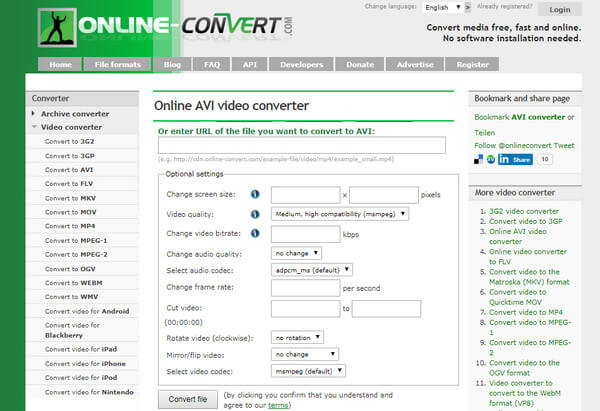Open 3G2 video converter link in list
This screenshot has height=411, width=600.
click(524, 211)
